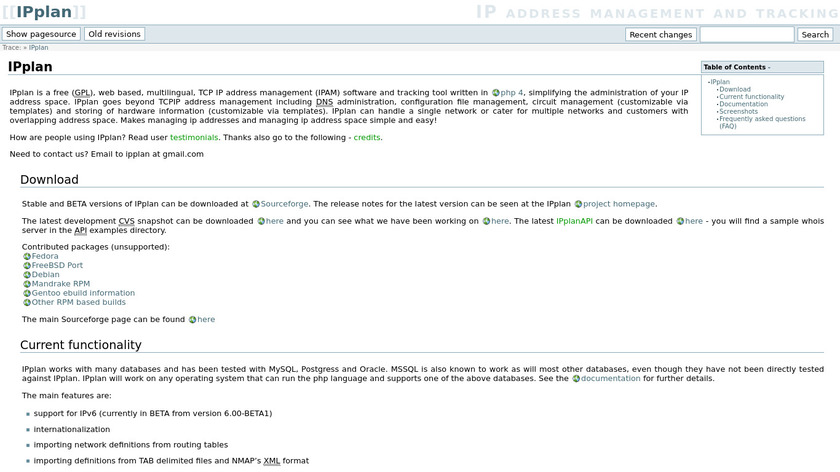The width and height of the screenshot is (840, 472).
Task: Jump to IPplan in Table of Contents
Action: tap(720, 82)
